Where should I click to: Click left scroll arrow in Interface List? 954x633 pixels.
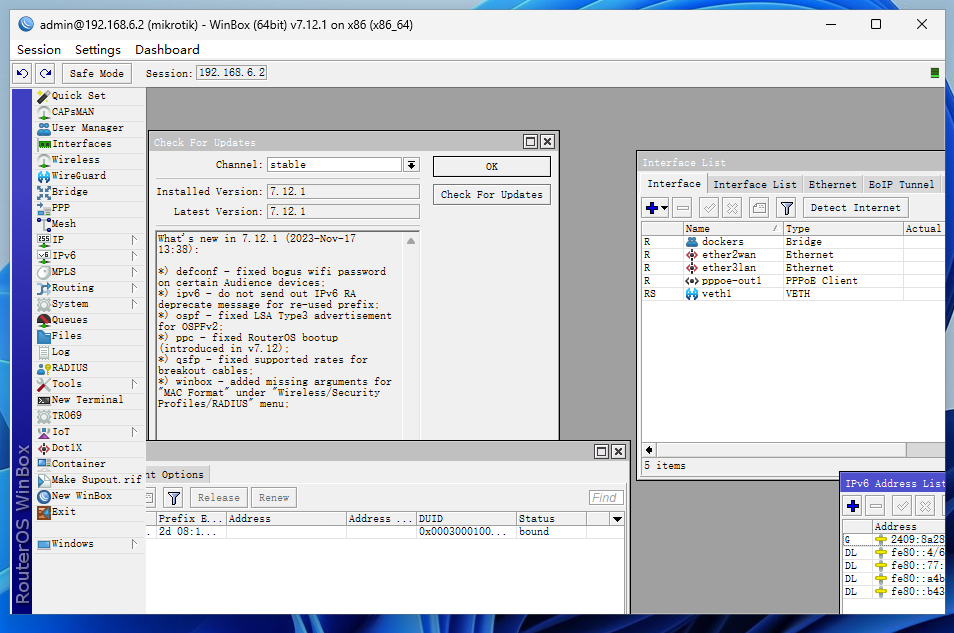tap(649, 450)
